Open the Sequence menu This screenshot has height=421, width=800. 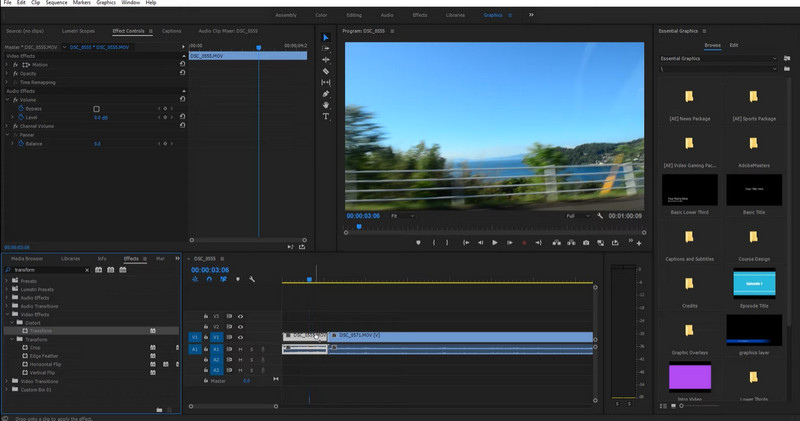click(x=56, y=3)
